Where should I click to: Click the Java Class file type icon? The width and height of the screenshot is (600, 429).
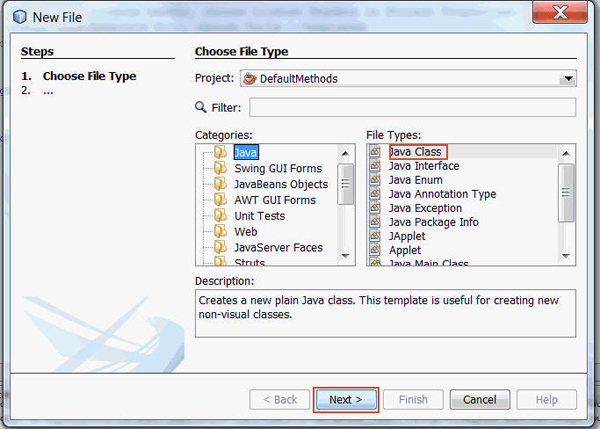pyautogui.click(x=375, y=152)
